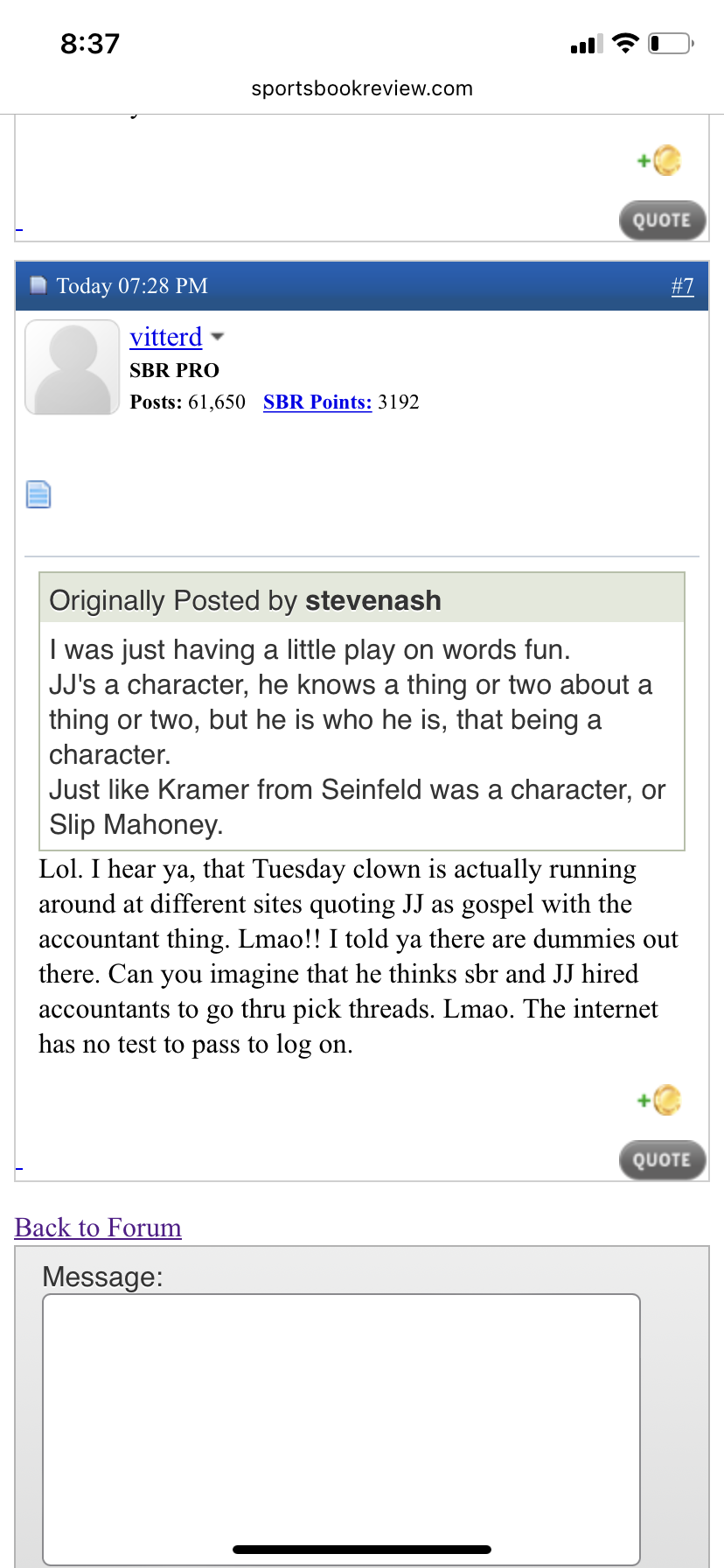
Task: Click the post icon beside Today 07:28 PM
Action: click(x=38, y=286)
